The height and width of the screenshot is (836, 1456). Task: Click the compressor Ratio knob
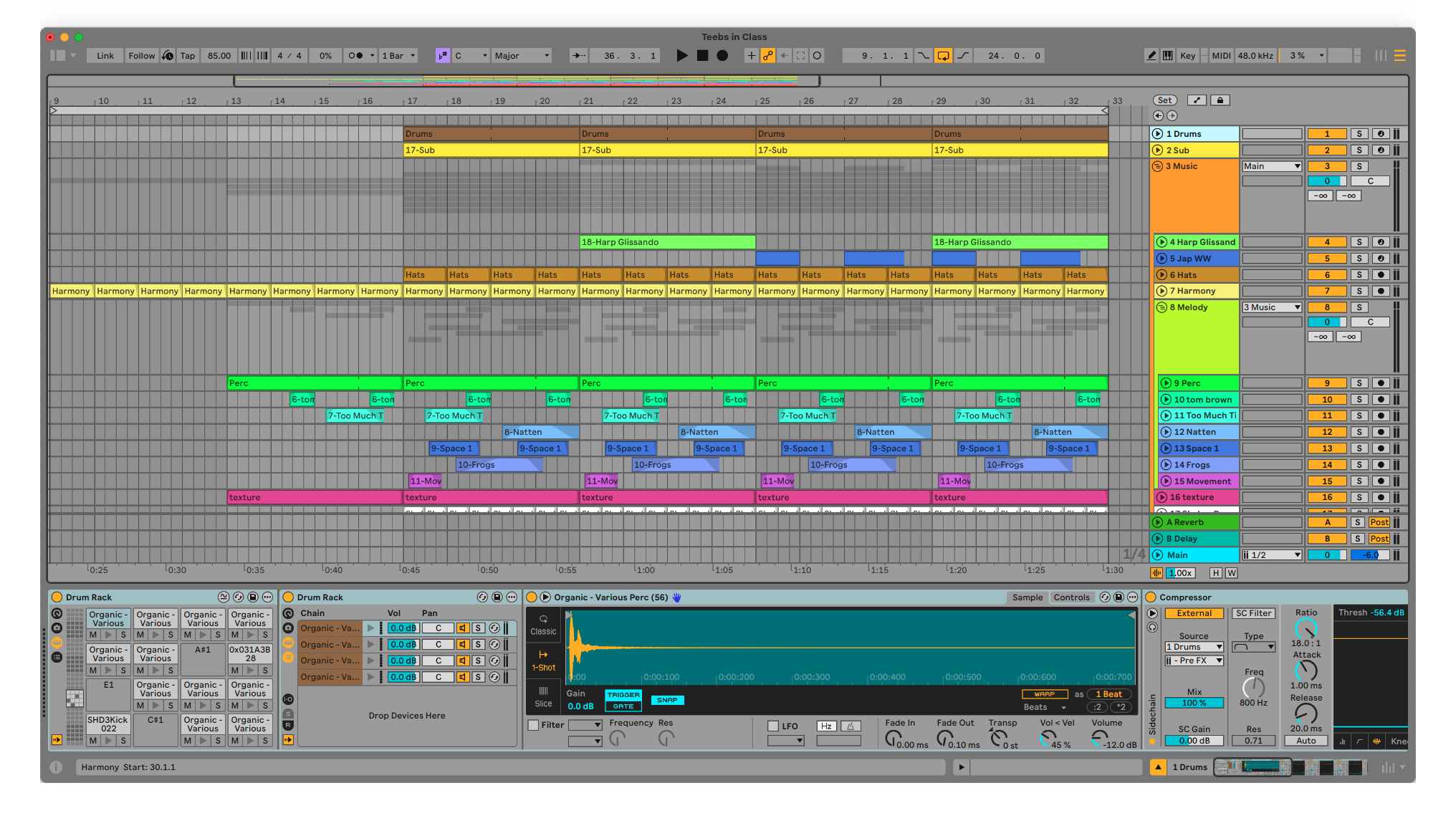tap(1306, 629)
